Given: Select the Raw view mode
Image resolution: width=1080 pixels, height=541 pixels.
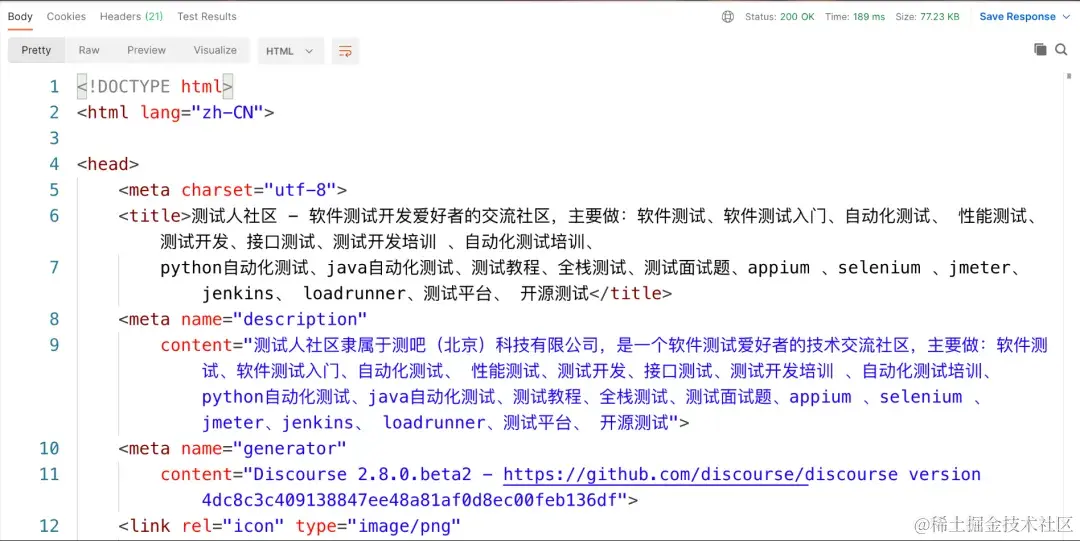Looking at the screenshot, I should 89,50.
